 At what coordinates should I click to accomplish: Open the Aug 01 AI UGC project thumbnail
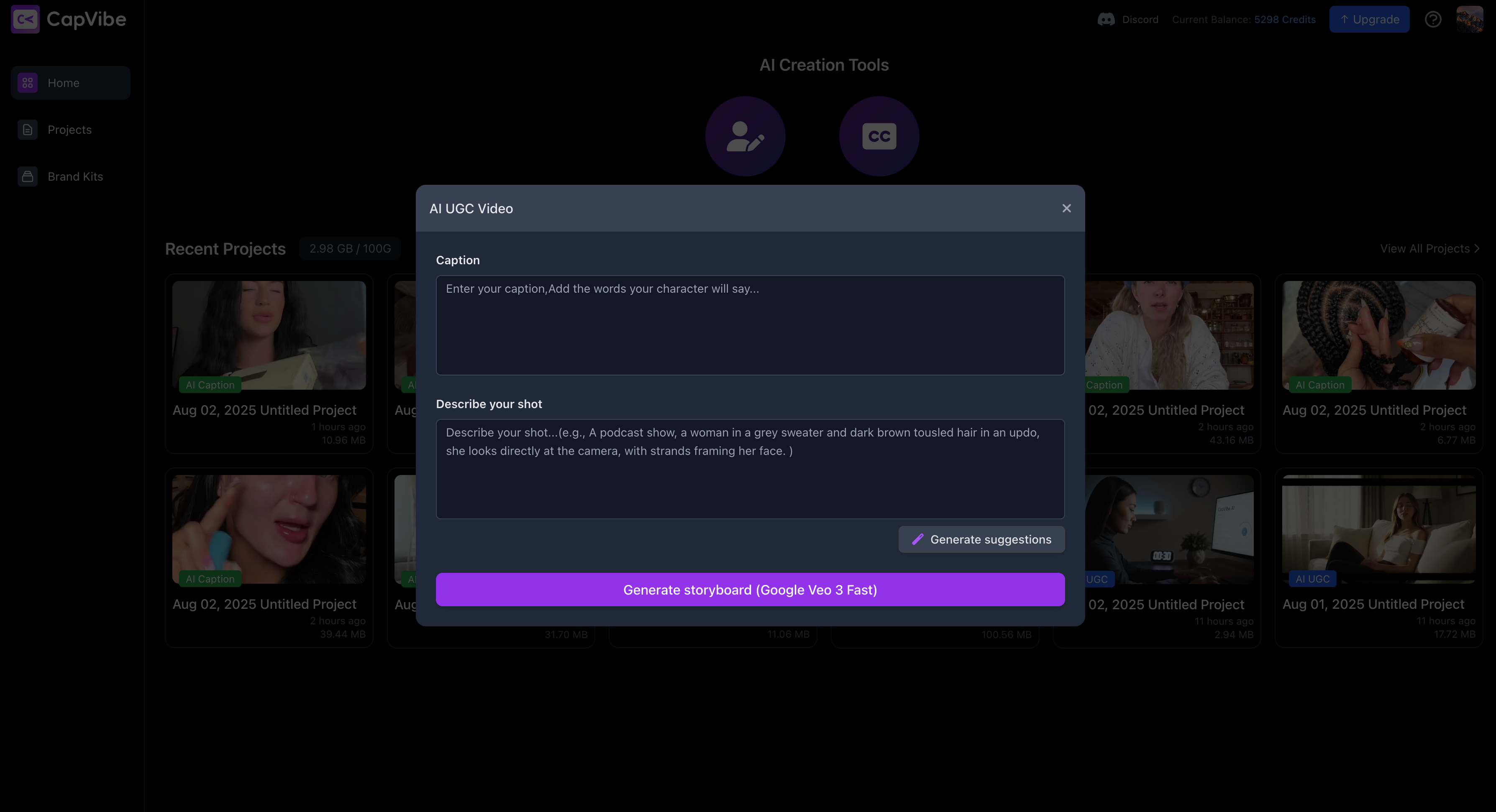1379,529
